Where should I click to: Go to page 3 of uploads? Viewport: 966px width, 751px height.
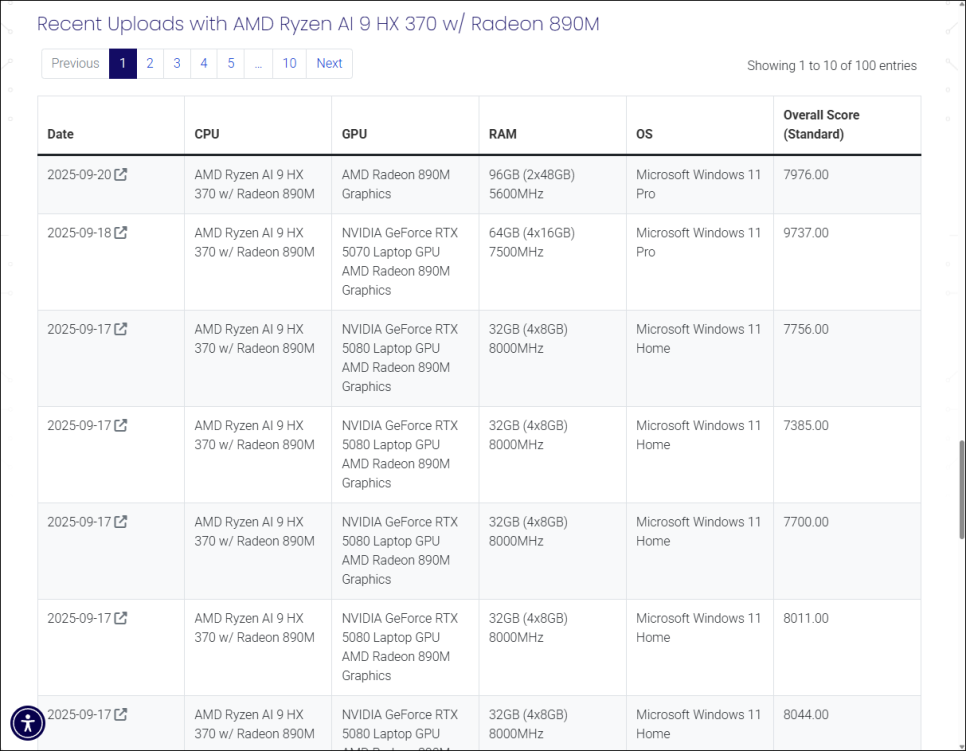177,63
